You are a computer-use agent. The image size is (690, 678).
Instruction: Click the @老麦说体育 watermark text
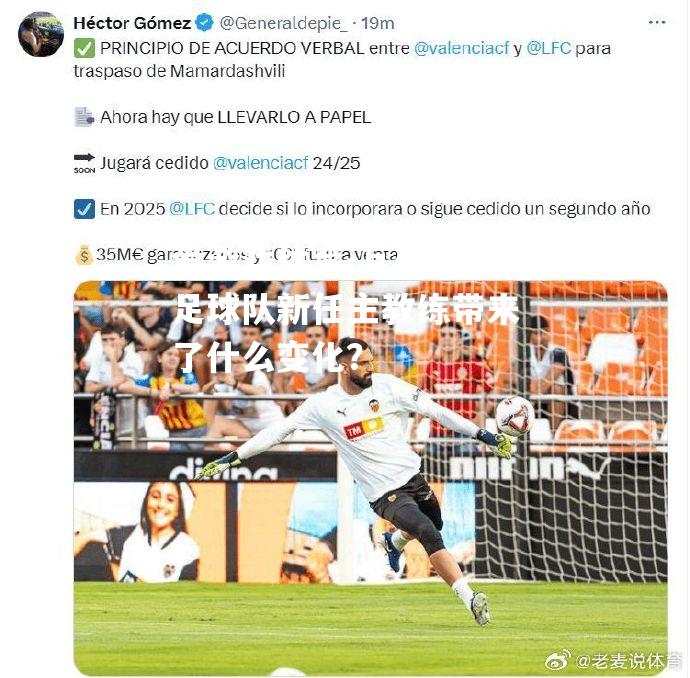point(628,661)
